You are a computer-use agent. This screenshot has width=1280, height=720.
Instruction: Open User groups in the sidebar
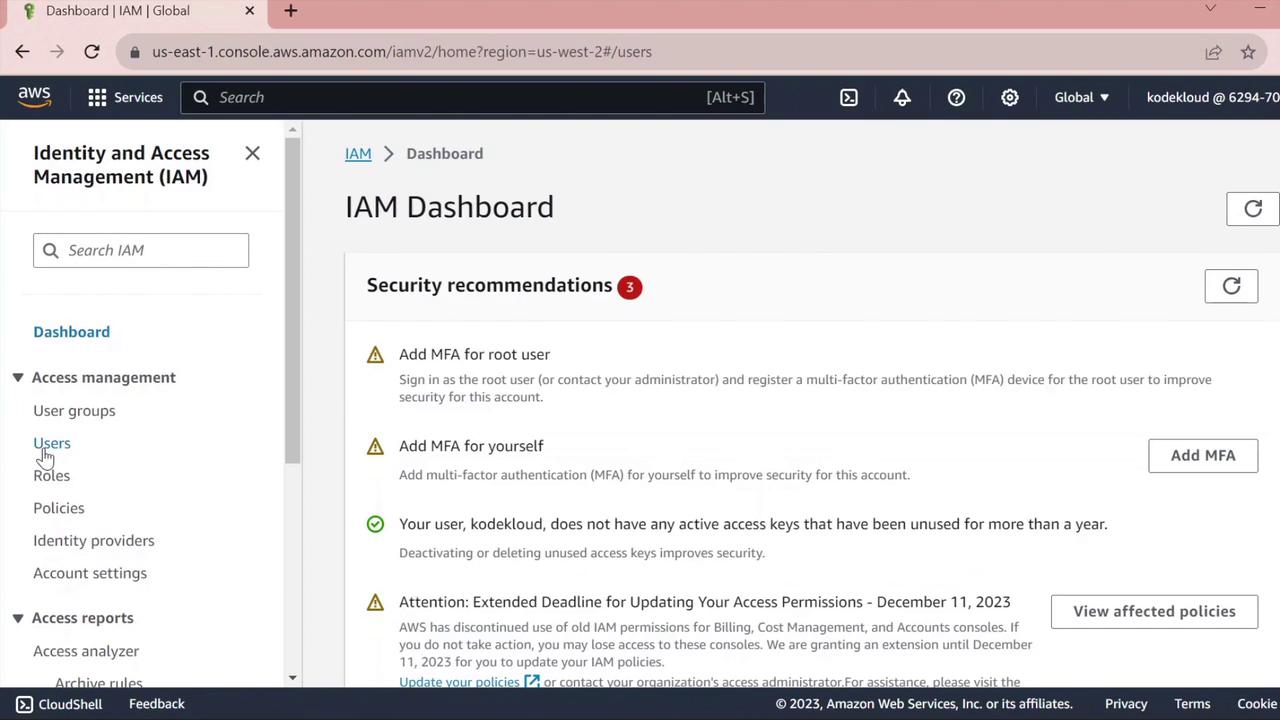[74, 411]
